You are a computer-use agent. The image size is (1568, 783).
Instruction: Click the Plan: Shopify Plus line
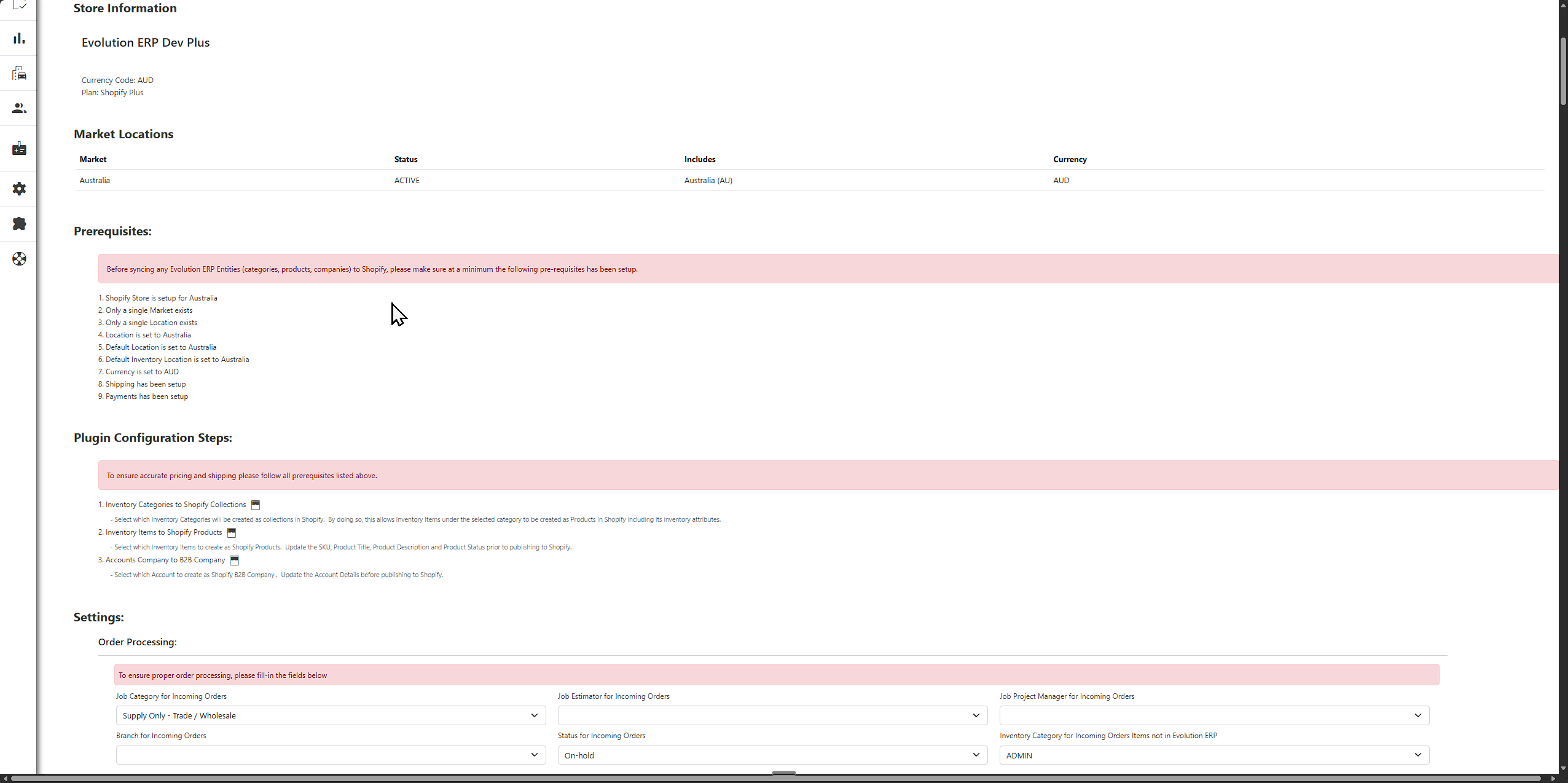coord(112,92)
